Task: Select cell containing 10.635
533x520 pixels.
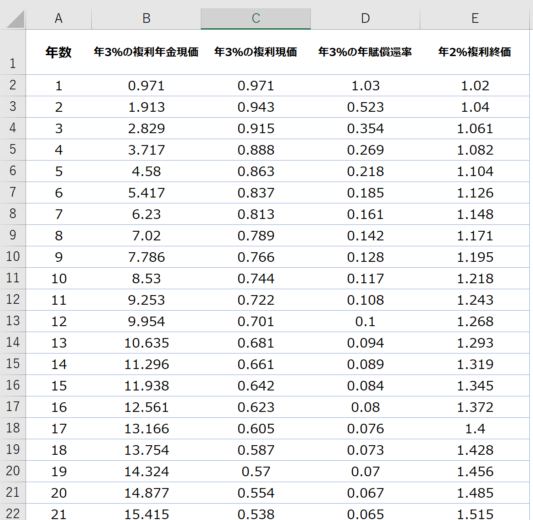Action: pyautogui.click(x=146, y=343)
